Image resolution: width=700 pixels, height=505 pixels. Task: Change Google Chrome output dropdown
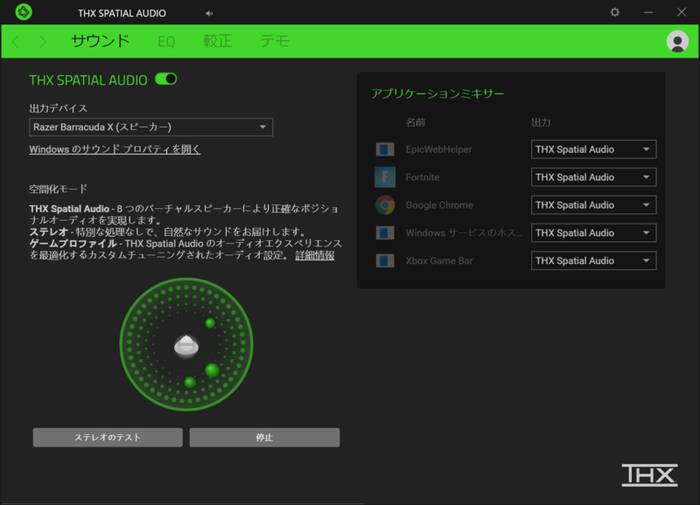tap(594, 205)
